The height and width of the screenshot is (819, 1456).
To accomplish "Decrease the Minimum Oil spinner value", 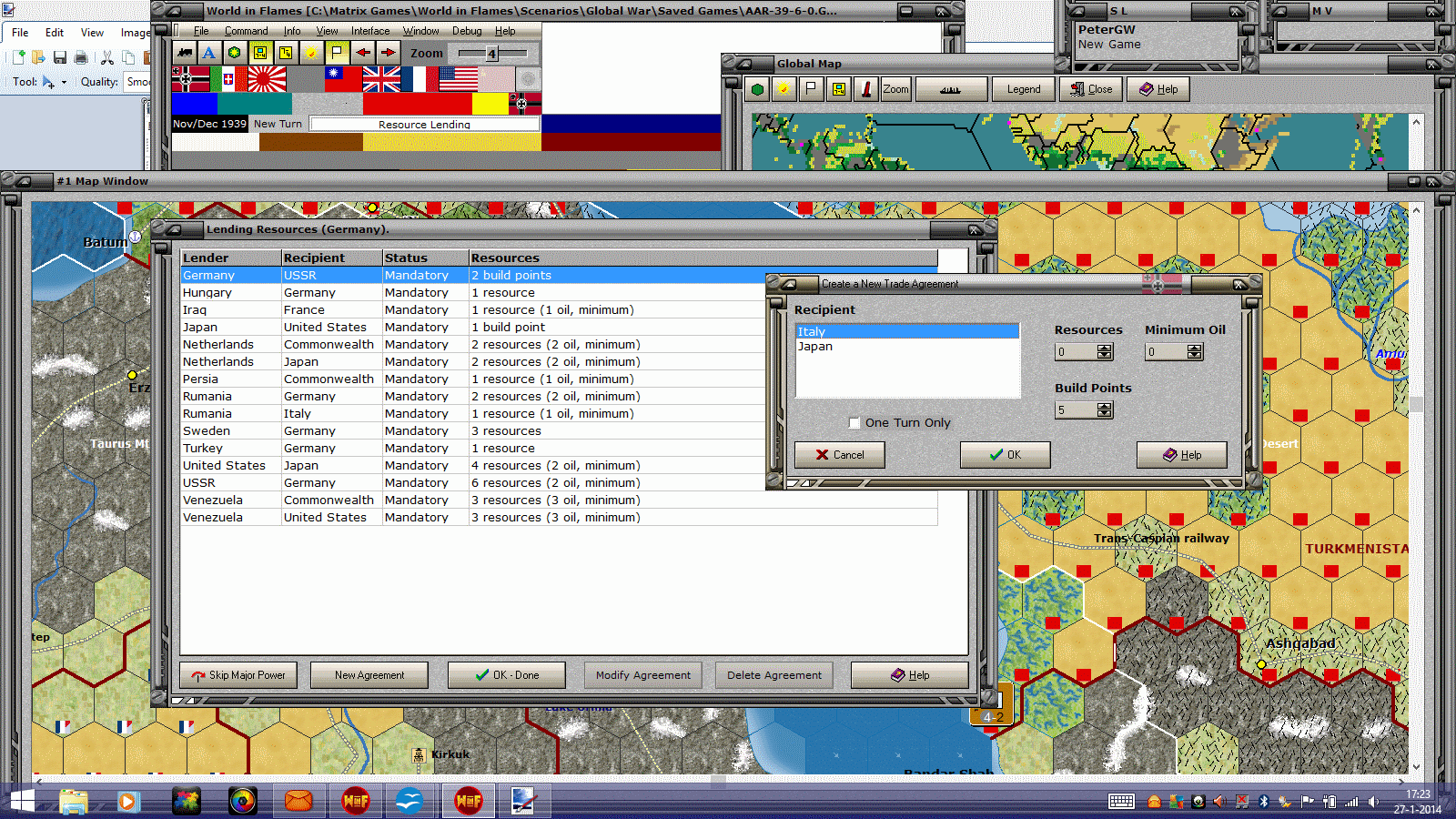I will pos(1195,356).
